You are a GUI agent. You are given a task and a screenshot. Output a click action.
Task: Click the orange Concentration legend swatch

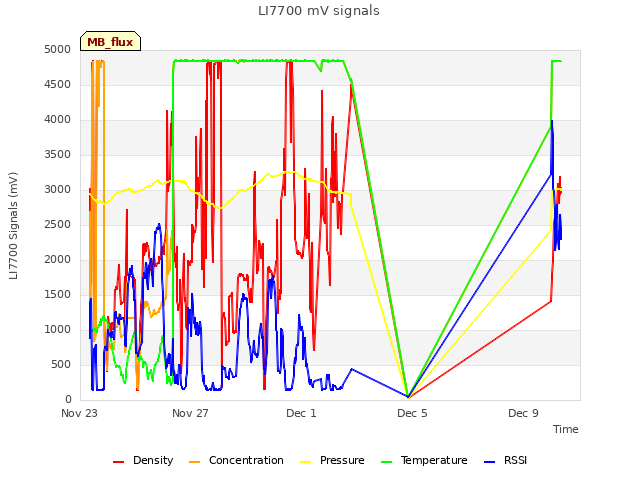pyautogui.click(x=195, y=462)
